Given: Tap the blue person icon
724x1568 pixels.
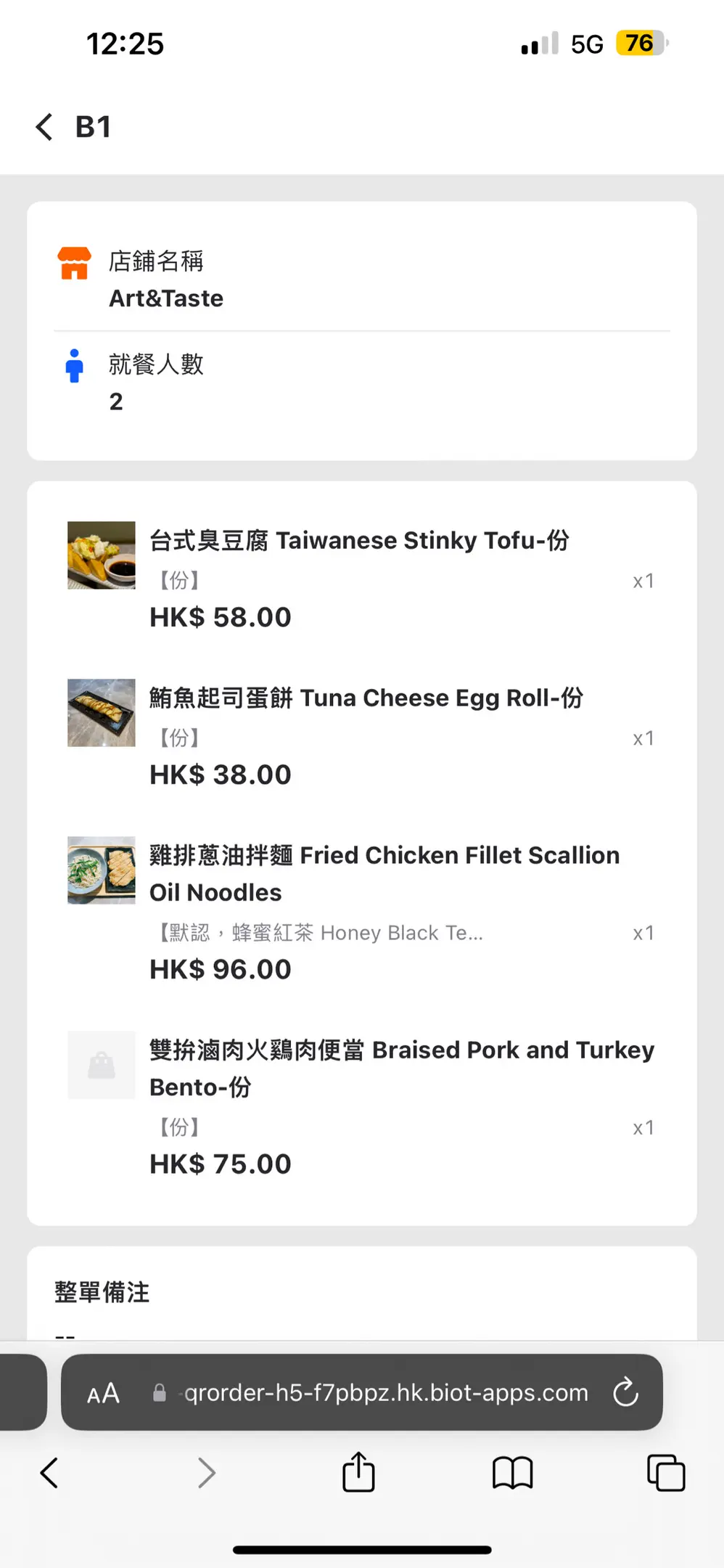Looking at the screenshot, I should 74,366.
